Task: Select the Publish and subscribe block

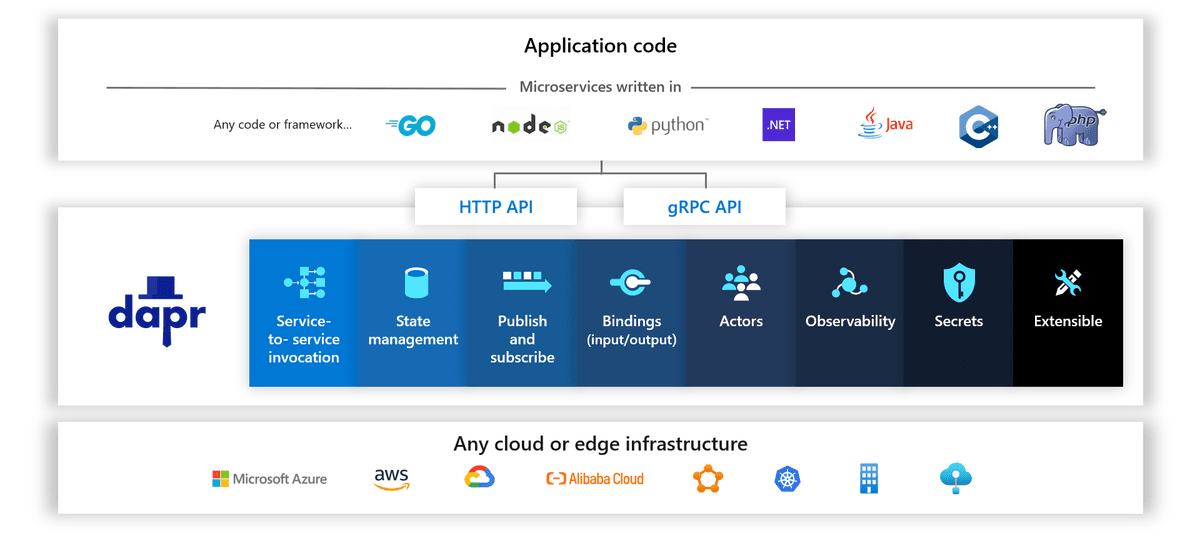Action: click(522, 313)
